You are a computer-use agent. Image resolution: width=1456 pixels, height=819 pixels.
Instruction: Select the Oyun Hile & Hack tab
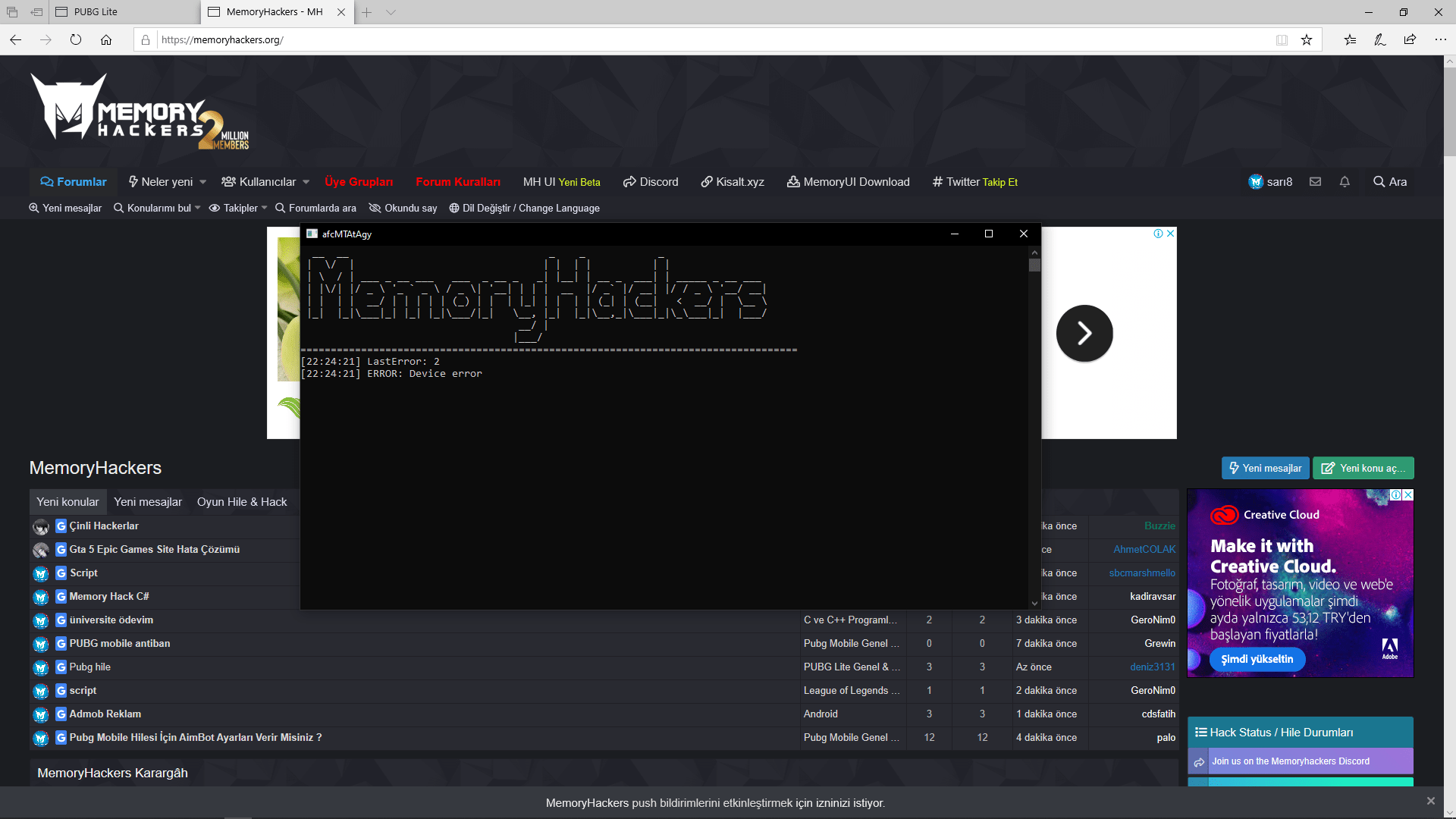tap(242, 502)
